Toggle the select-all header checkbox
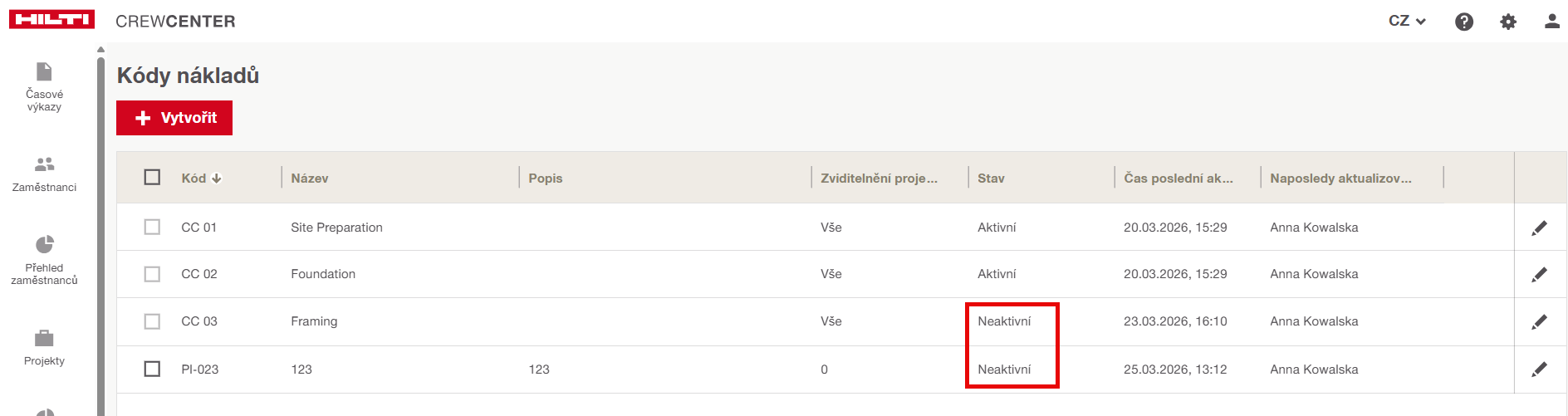 (152, 177)
